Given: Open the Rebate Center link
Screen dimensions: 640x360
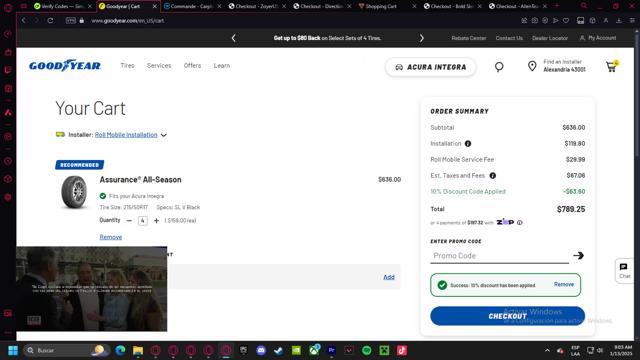Looking at the screenshot, I should point(469,38).
